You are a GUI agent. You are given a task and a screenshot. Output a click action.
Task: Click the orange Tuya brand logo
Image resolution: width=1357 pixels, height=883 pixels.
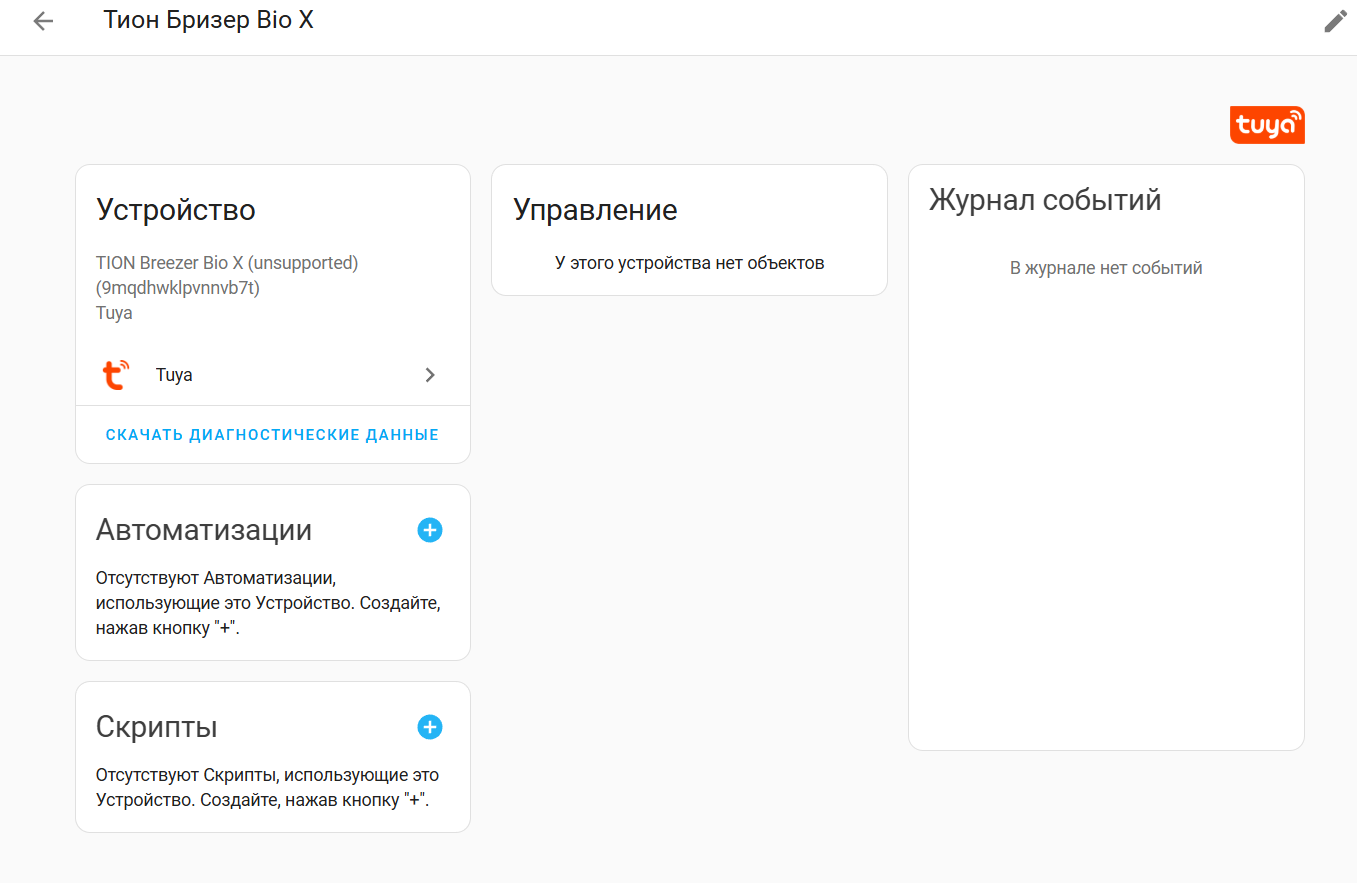[x=1267, y=125]
